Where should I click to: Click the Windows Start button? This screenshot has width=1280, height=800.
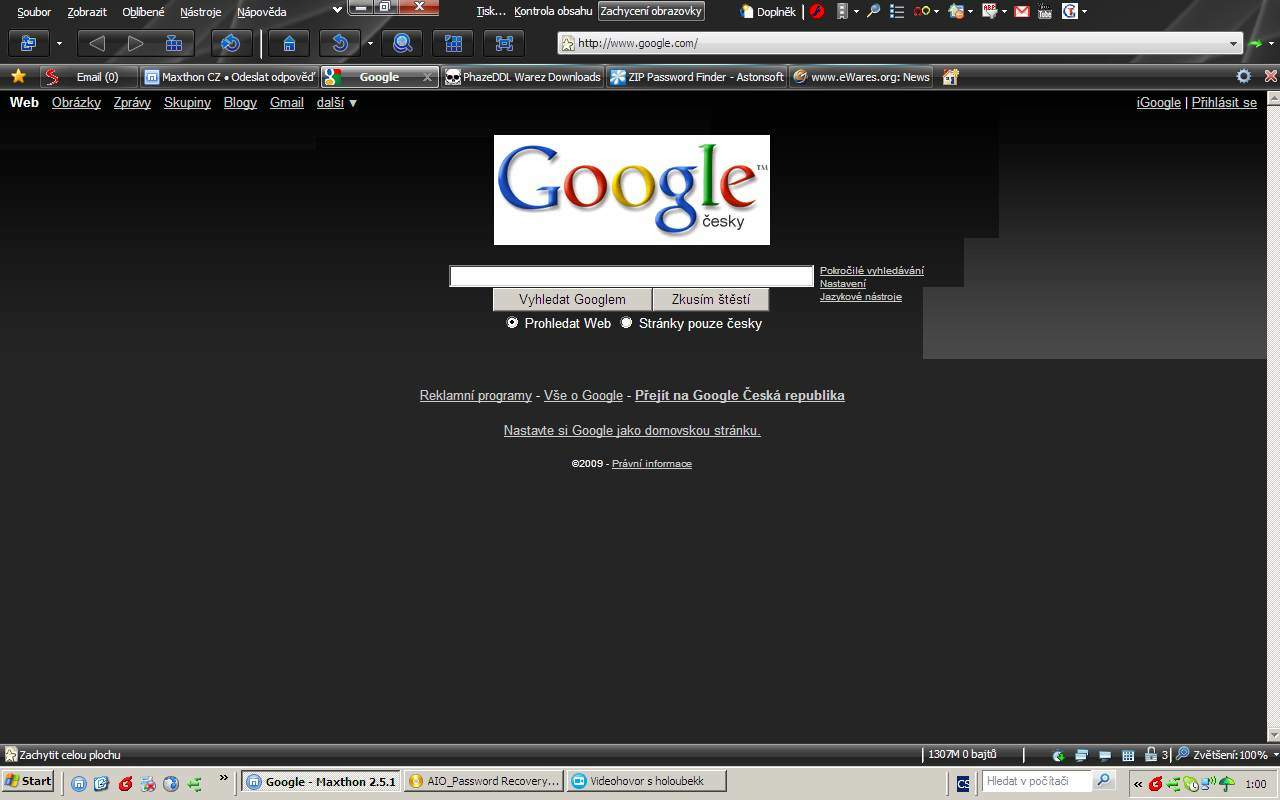(28, 782)
